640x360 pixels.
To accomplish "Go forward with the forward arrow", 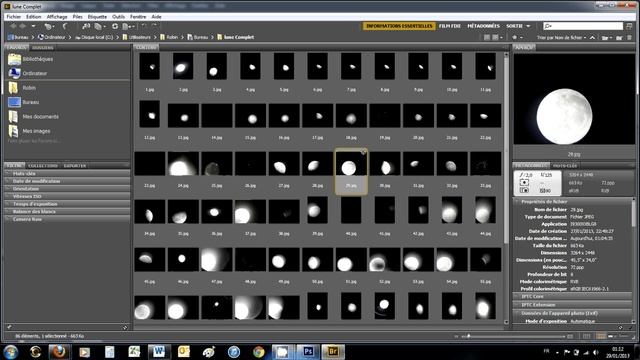I will tap(22, 26).
